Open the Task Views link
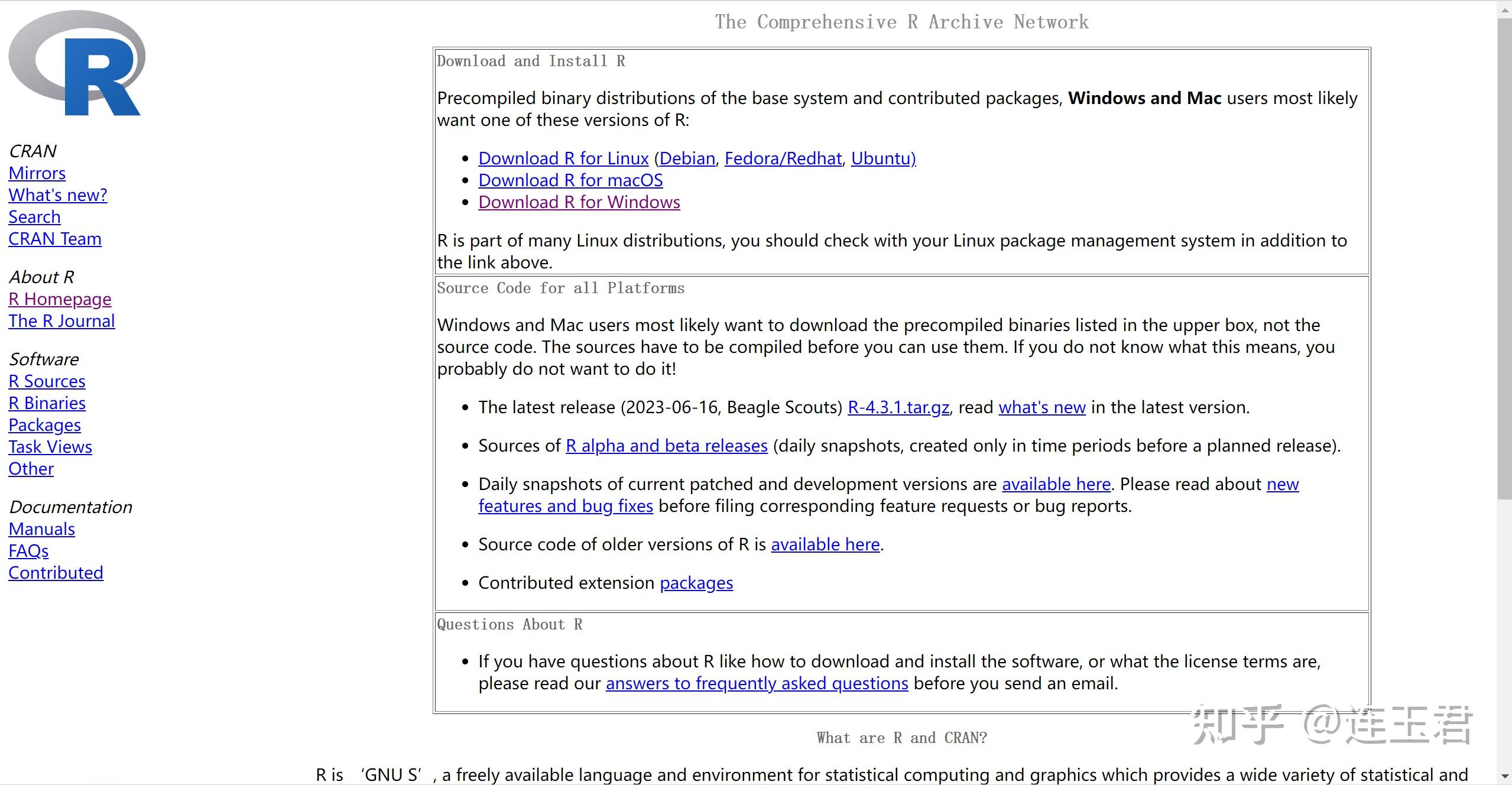This screenshot has height=785, width=1512. point(50,447)
